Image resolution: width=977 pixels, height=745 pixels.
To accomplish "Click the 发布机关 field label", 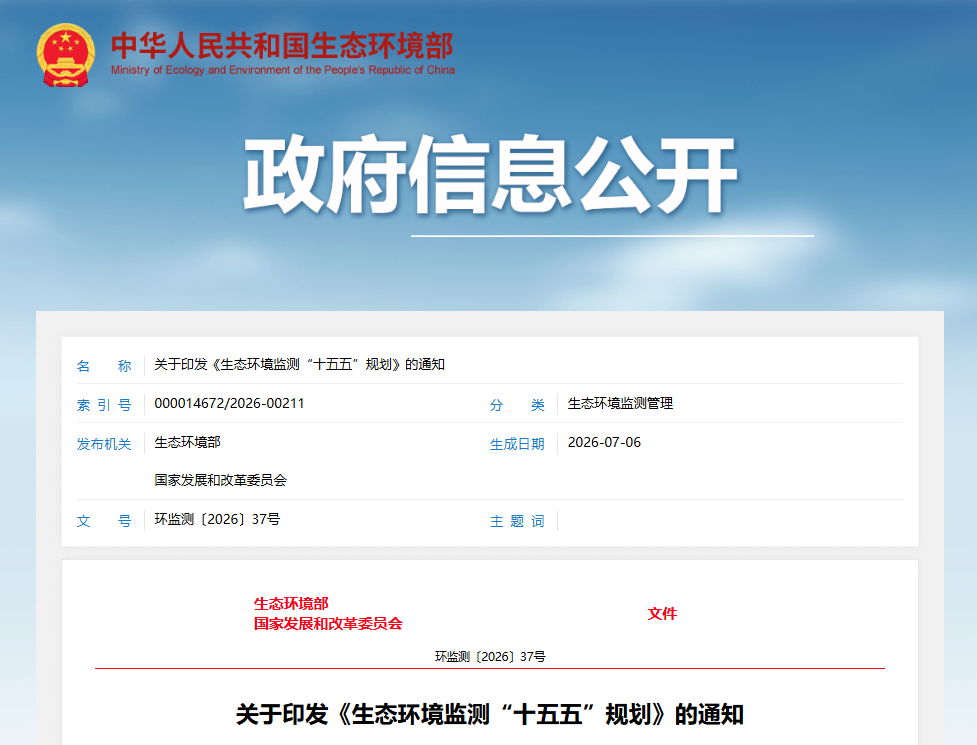I will click(103, 444).
